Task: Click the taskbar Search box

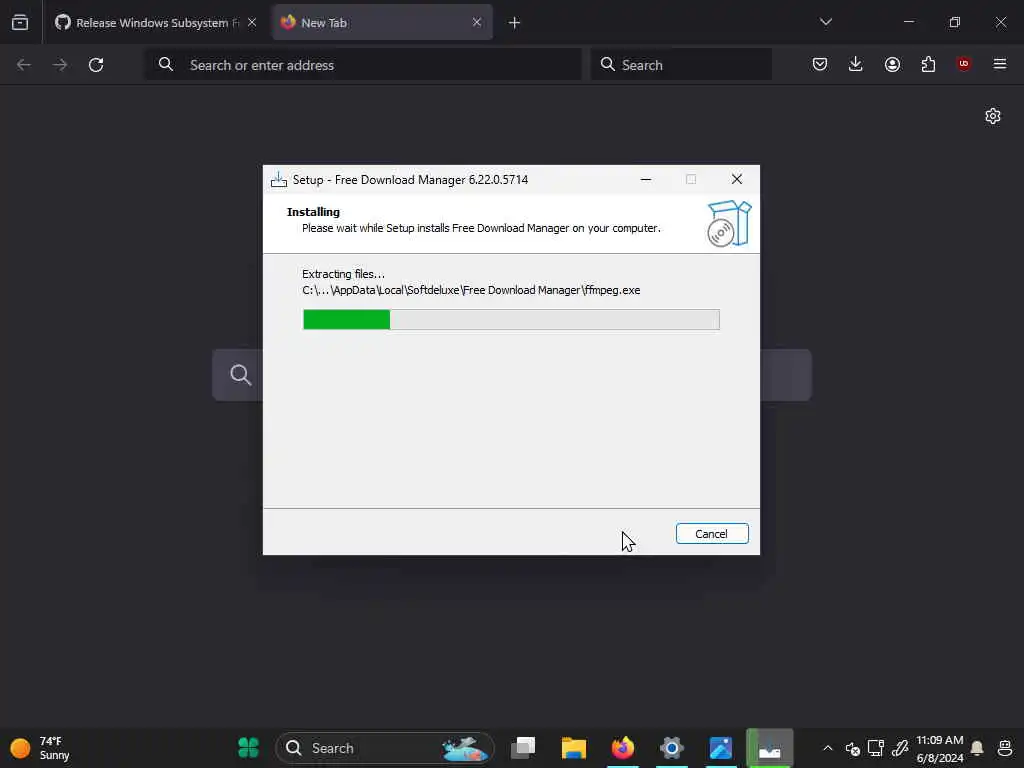Action: (x=385, y=748)
